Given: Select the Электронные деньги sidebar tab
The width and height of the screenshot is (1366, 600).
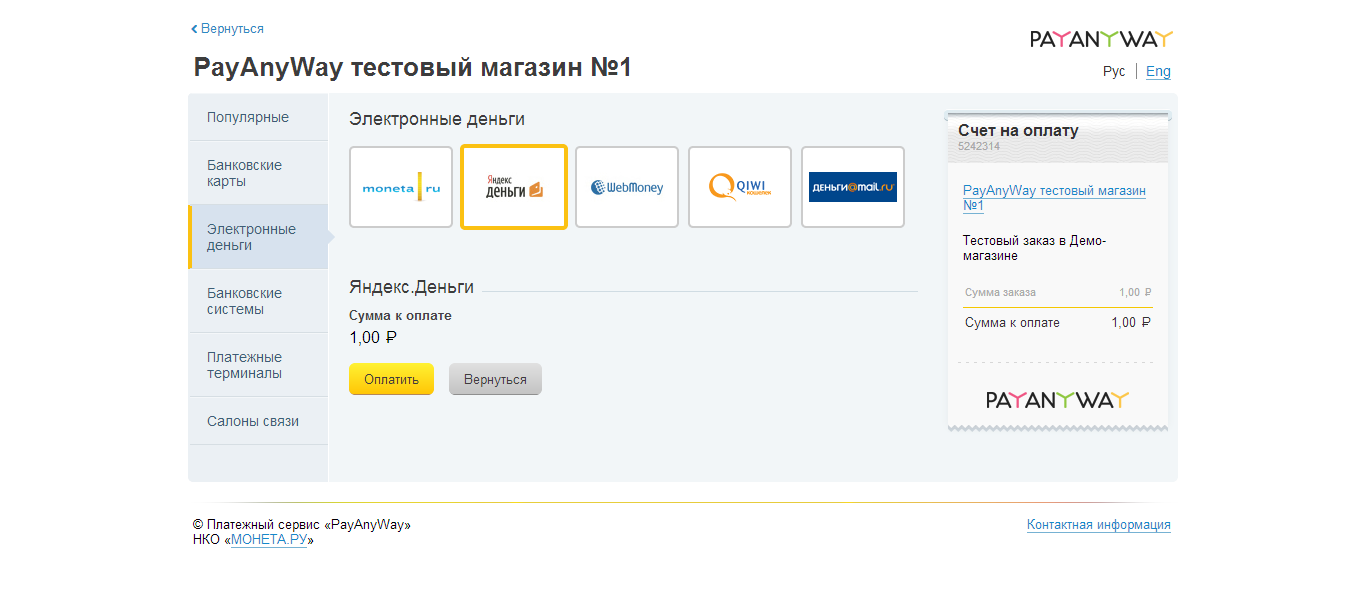Looking at the screenshot, I should click(x=251, y=237).
